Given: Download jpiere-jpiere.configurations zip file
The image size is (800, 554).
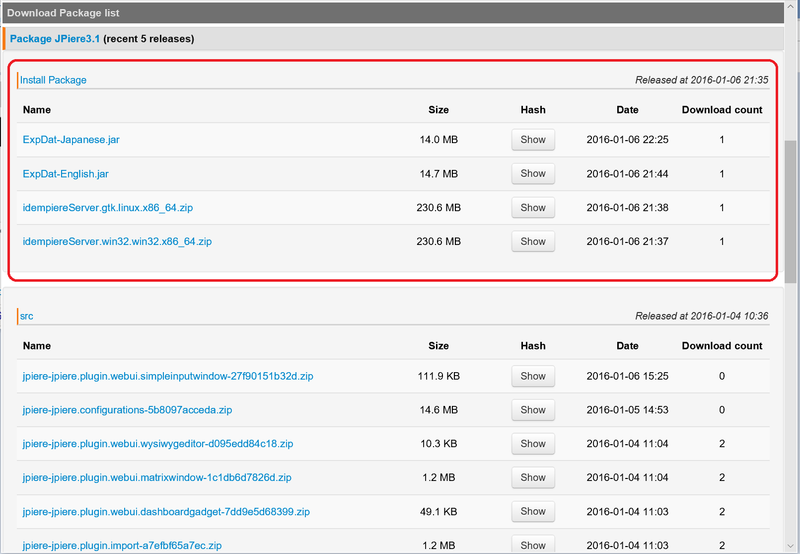Looking at the screenshot, I should 127,410.
